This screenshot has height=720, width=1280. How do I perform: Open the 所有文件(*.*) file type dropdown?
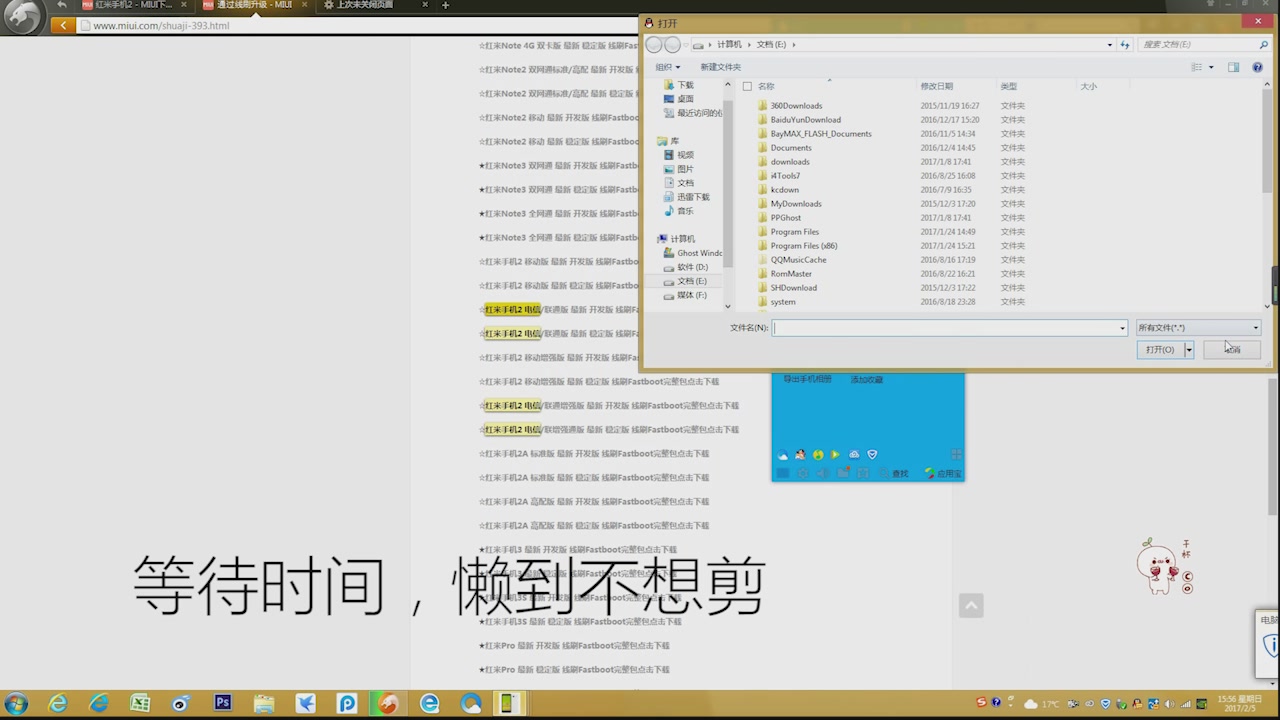1198,327
